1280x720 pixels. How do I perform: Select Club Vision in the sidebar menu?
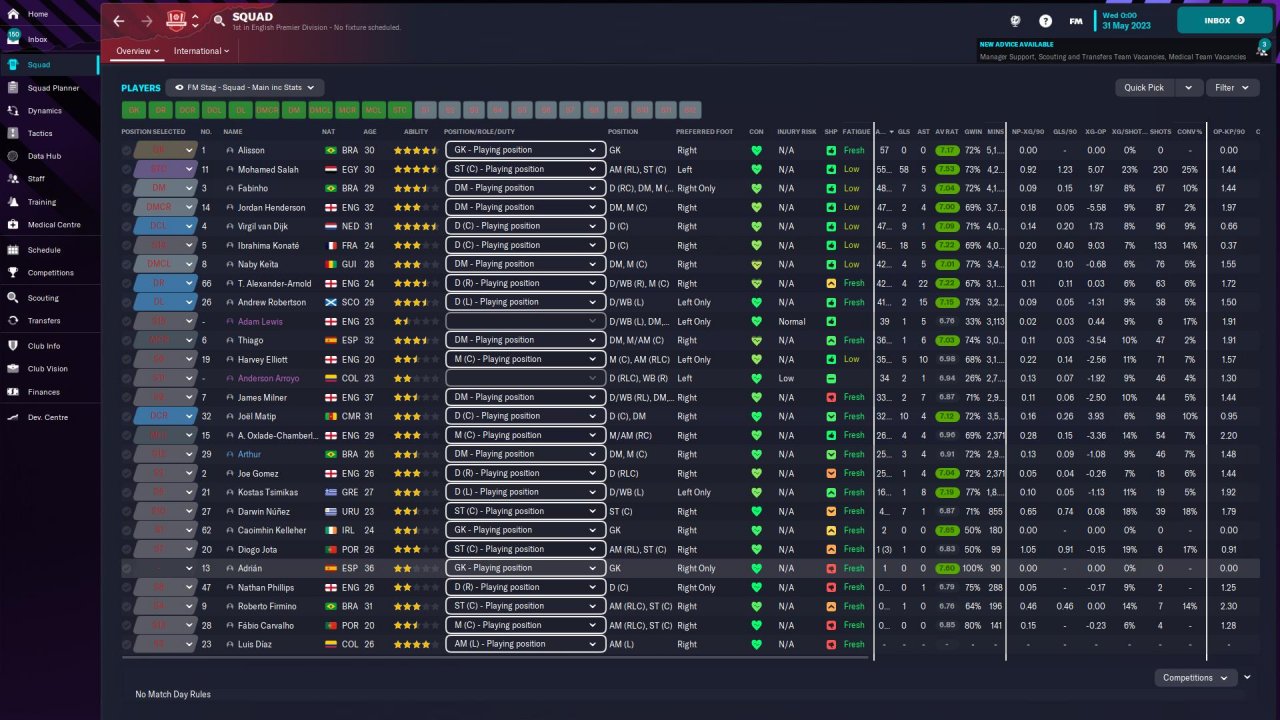pyautogui.click(x=49, y=369)
